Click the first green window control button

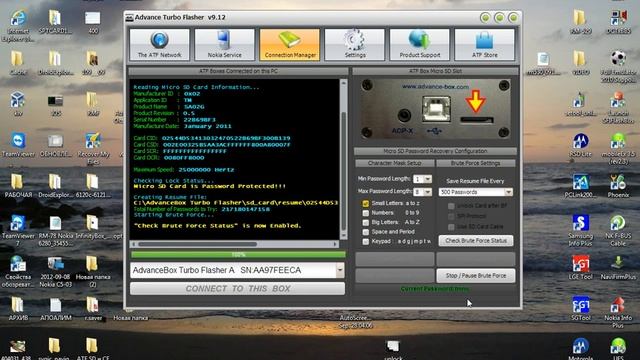point(485,18)
